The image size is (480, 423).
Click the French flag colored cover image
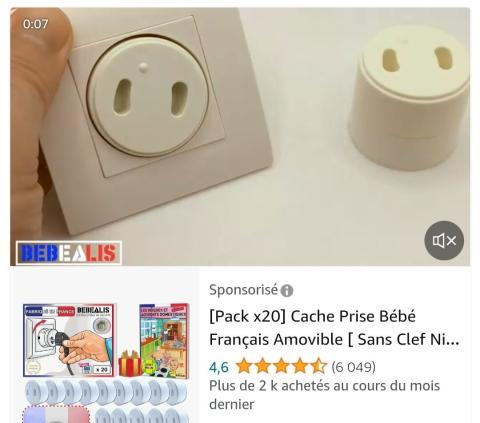tap(56, 415)
